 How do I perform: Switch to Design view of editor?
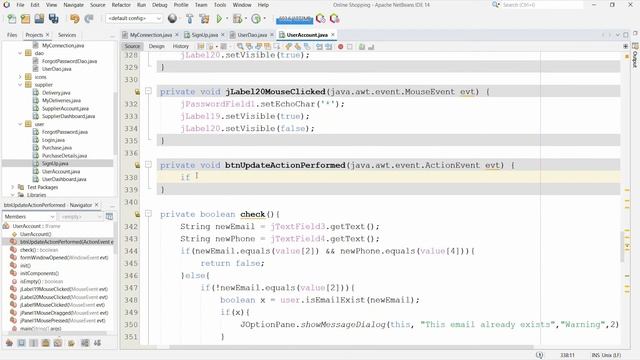pyautogui.click(x=156, y=47)
